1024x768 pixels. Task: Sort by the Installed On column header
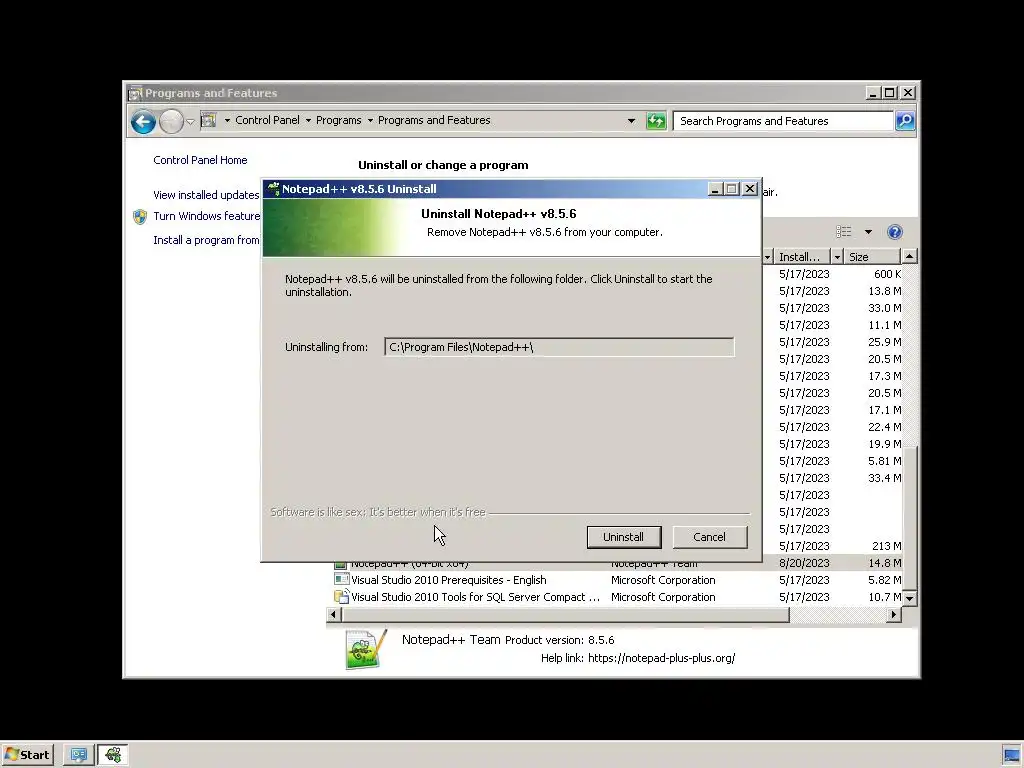(x=802, y=257)
